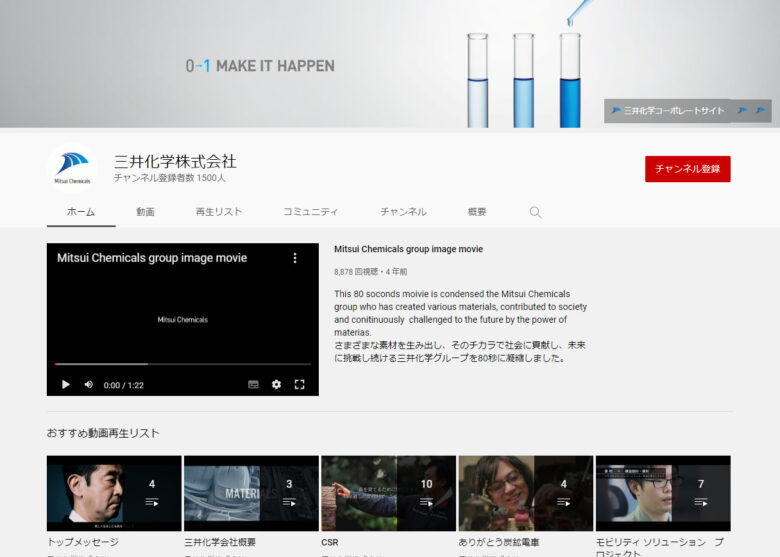Click the 8,878 回視聴 view count text
The width and height of the screenshot is (780, 557).
(356, 272)
